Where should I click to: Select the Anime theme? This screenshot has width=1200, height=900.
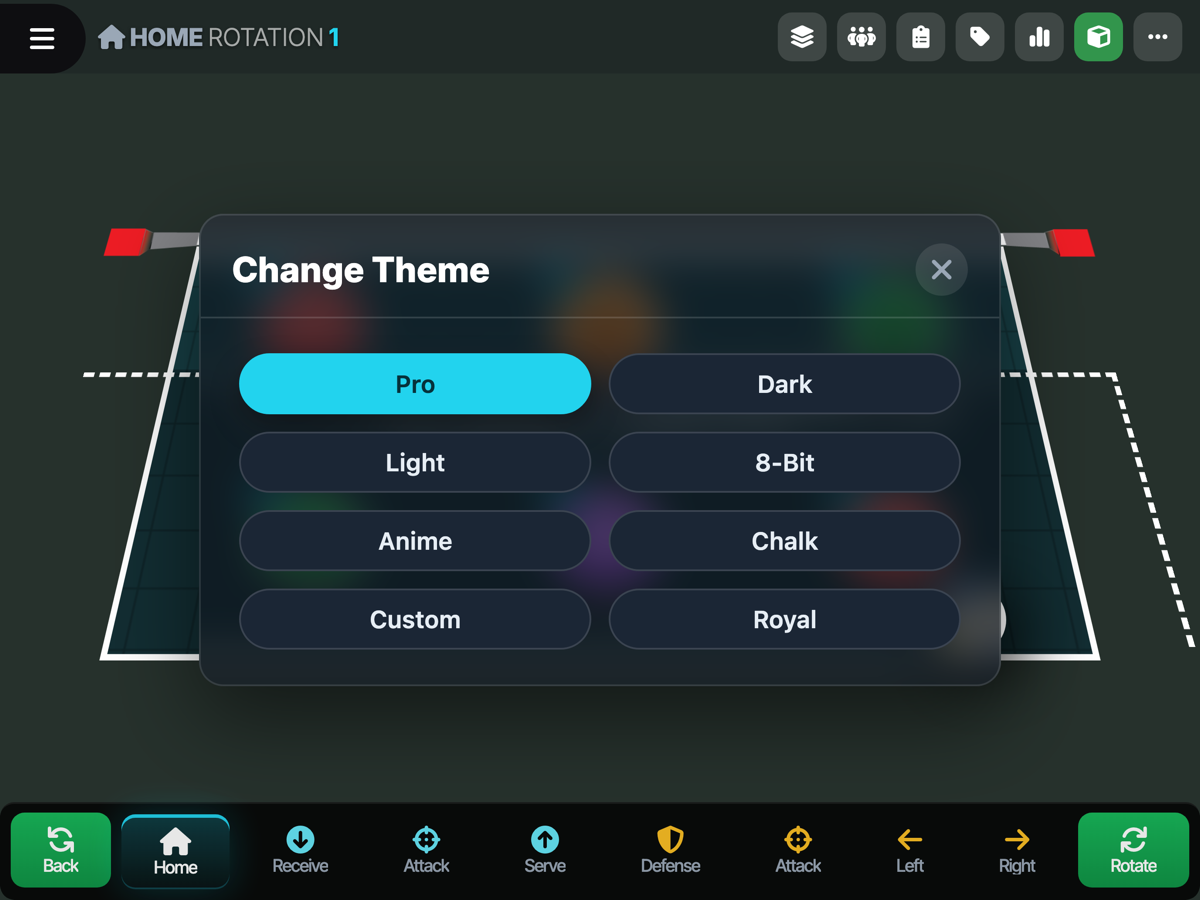[415, 541]
